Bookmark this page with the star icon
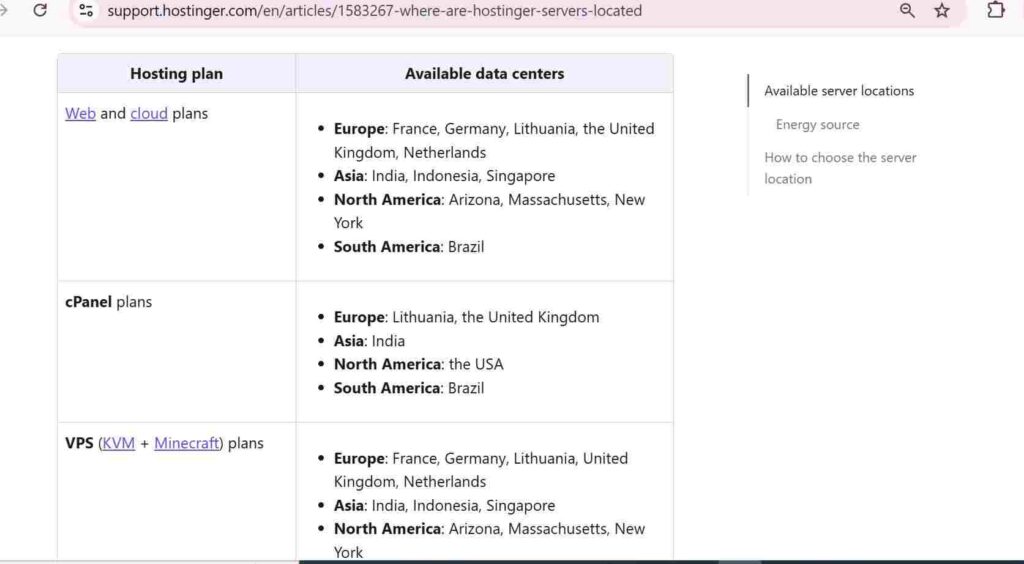Screen dimensions: 1024x564 pos(942,10)
